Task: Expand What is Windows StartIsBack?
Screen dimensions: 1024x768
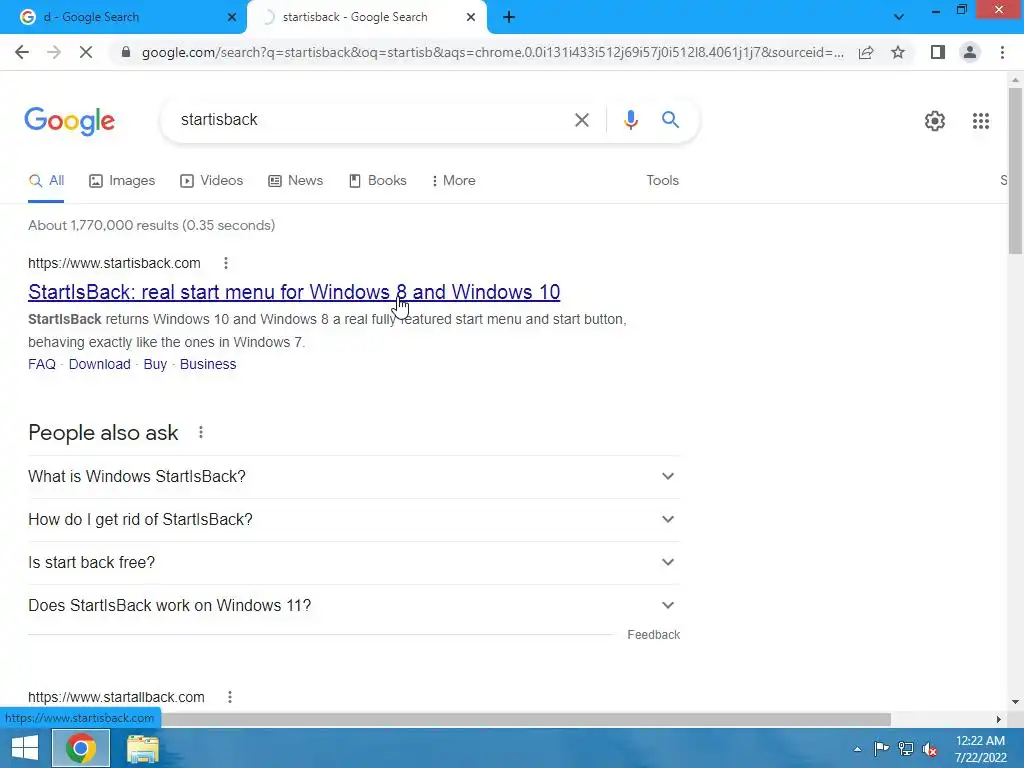Action: [x=354, y=476]
